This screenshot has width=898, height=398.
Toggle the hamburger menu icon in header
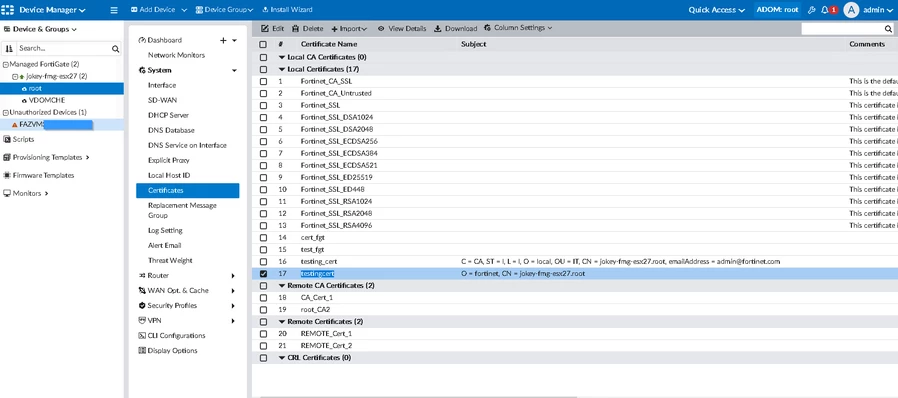(114, 10)
